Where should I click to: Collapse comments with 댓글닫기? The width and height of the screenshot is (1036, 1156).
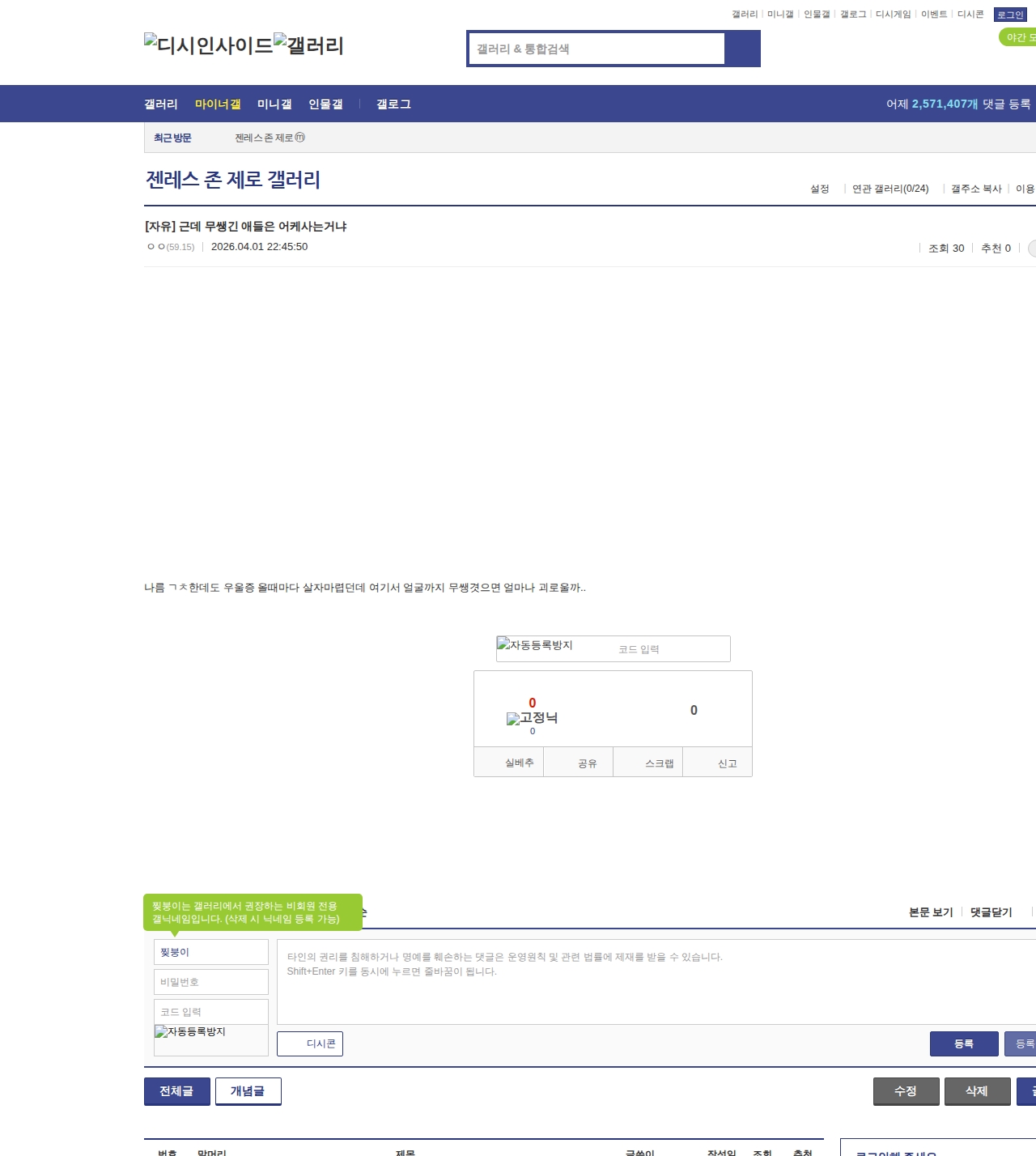991,912
